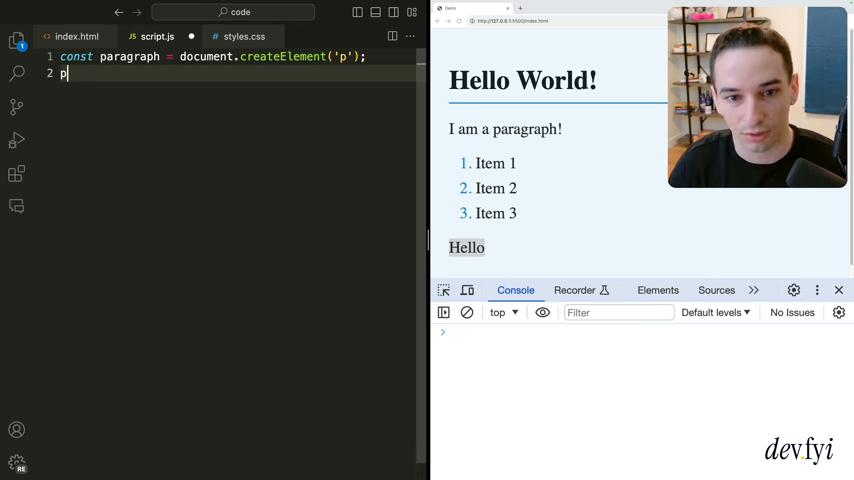This screenshot has width=854, height=480.
Task: Click the code command center search box
Action: 233,12
